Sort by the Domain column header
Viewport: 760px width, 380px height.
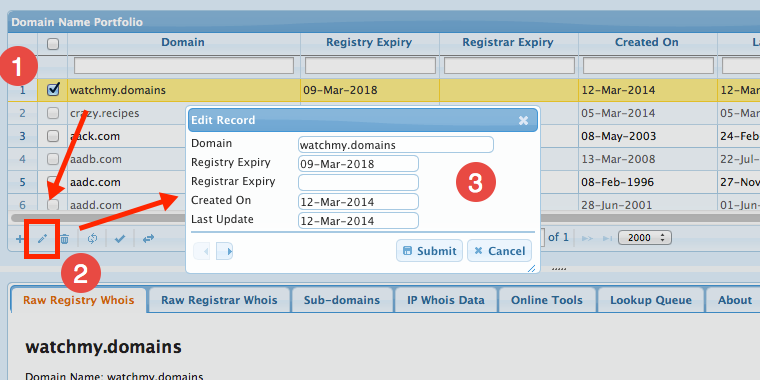pos(183,43)
